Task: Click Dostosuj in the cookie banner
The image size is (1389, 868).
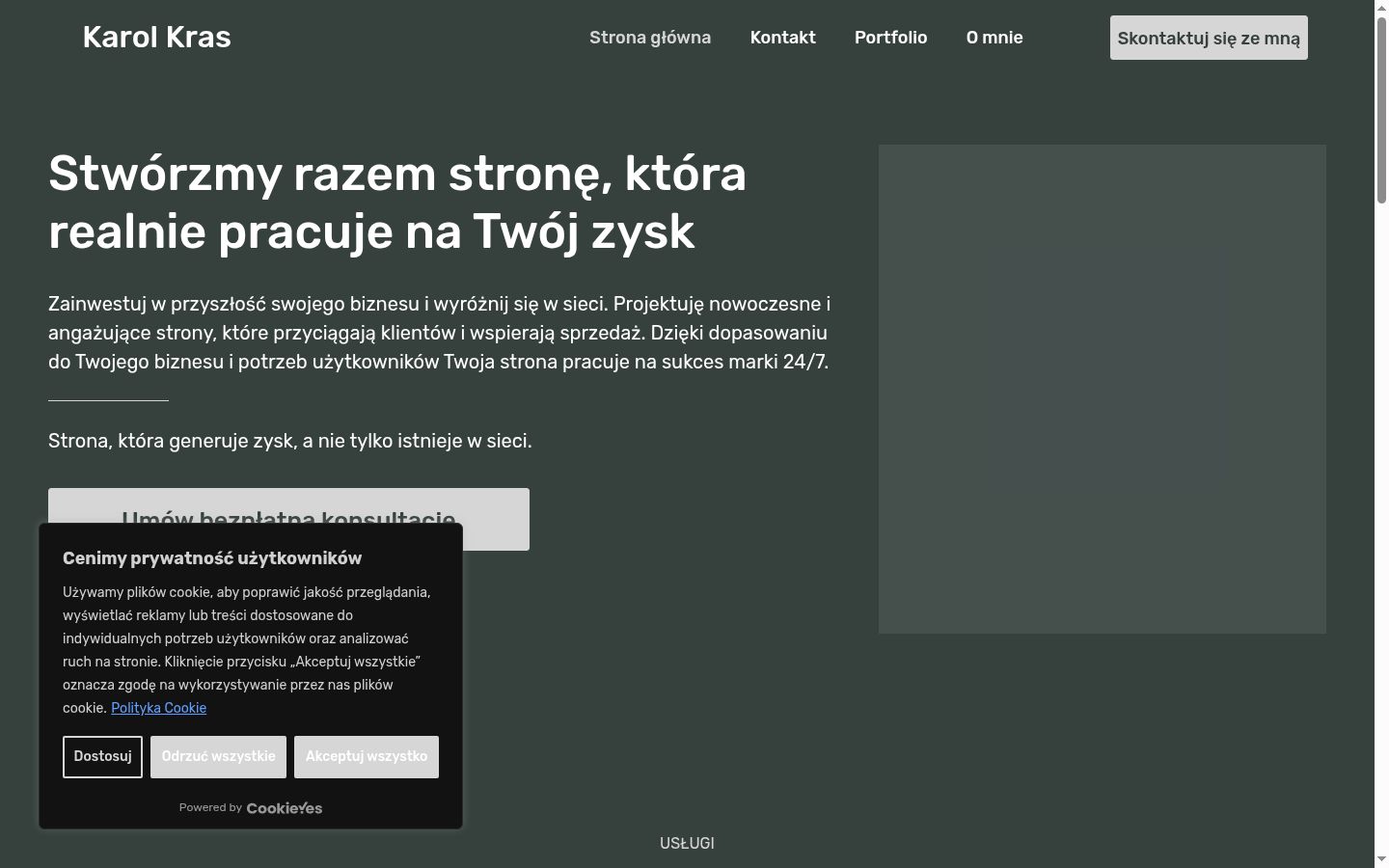Action: point(102,756)
